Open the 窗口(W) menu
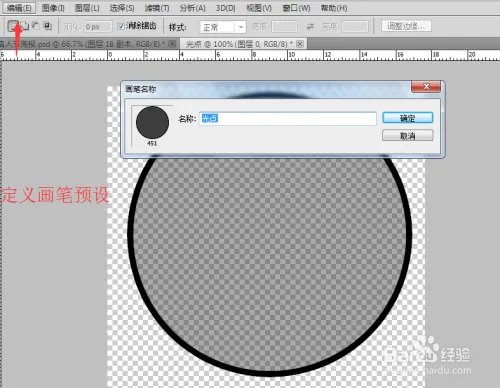 (x=296, y=8)
